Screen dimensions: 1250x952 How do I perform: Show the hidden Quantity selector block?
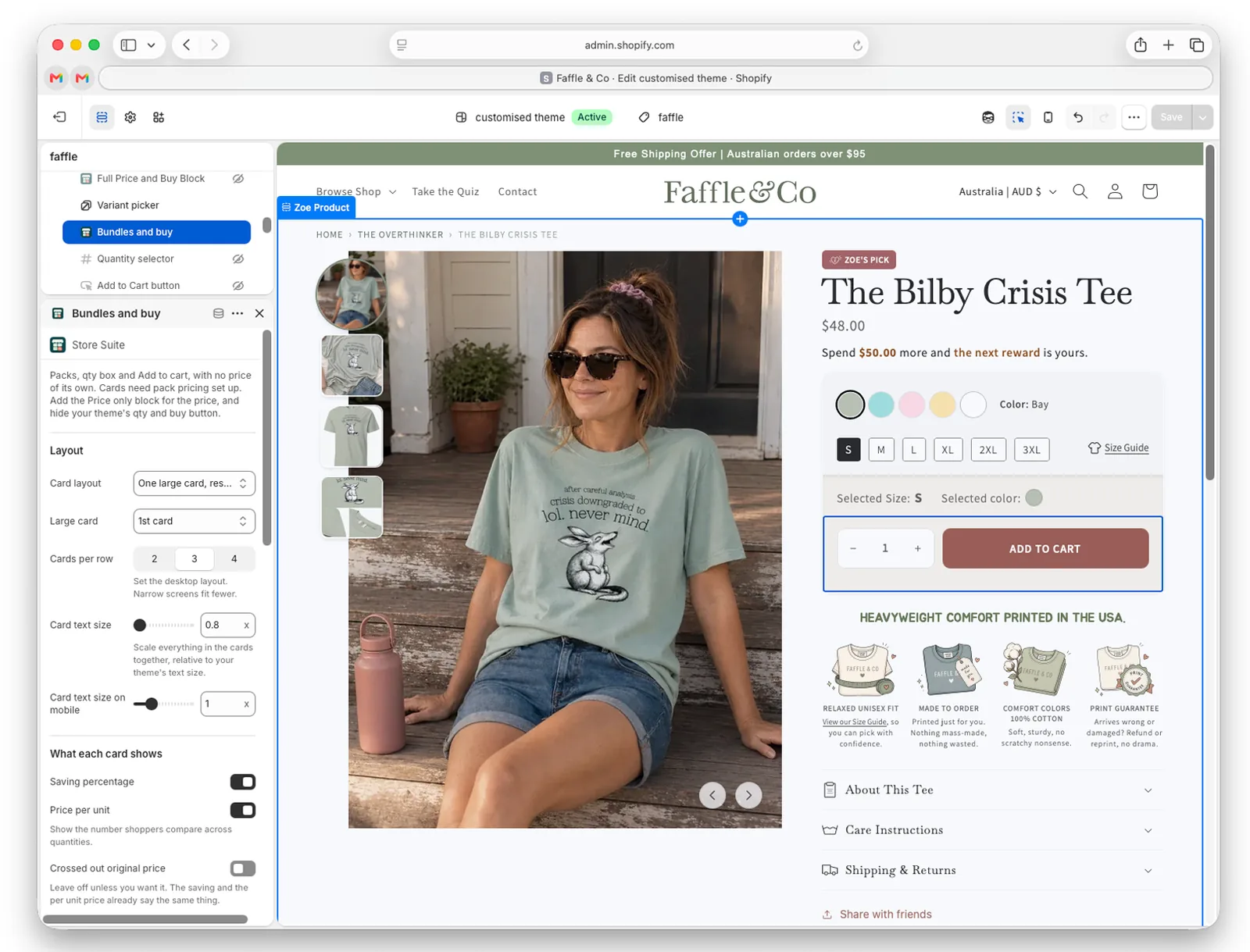click(x=238, y=259)
